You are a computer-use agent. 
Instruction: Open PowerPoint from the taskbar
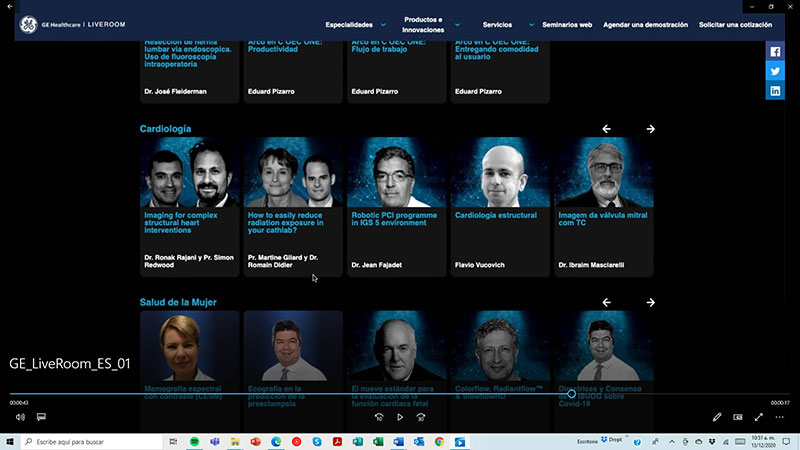[256, 442]
